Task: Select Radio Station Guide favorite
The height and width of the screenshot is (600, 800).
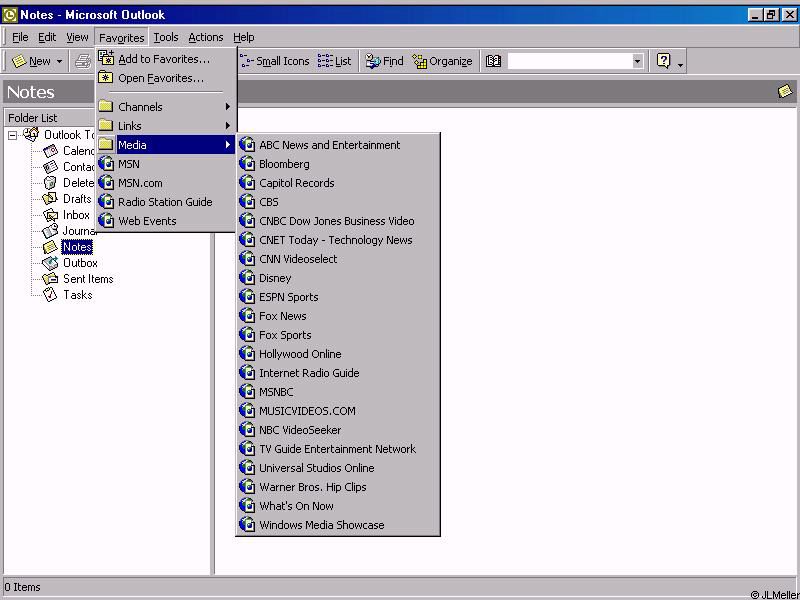Action: pos(165,202)
